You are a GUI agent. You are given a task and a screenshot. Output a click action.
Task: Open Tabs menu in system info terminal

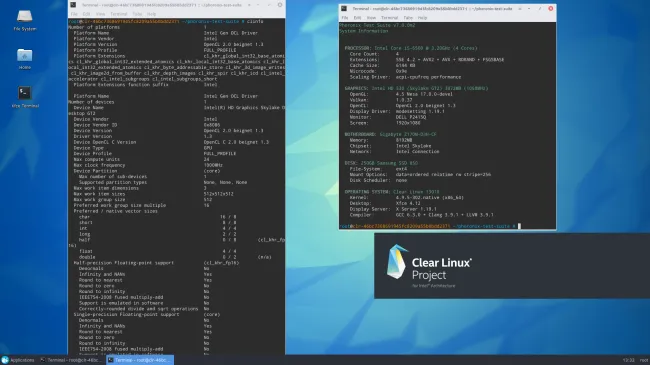pyautogui.click(x=408, y=18)
